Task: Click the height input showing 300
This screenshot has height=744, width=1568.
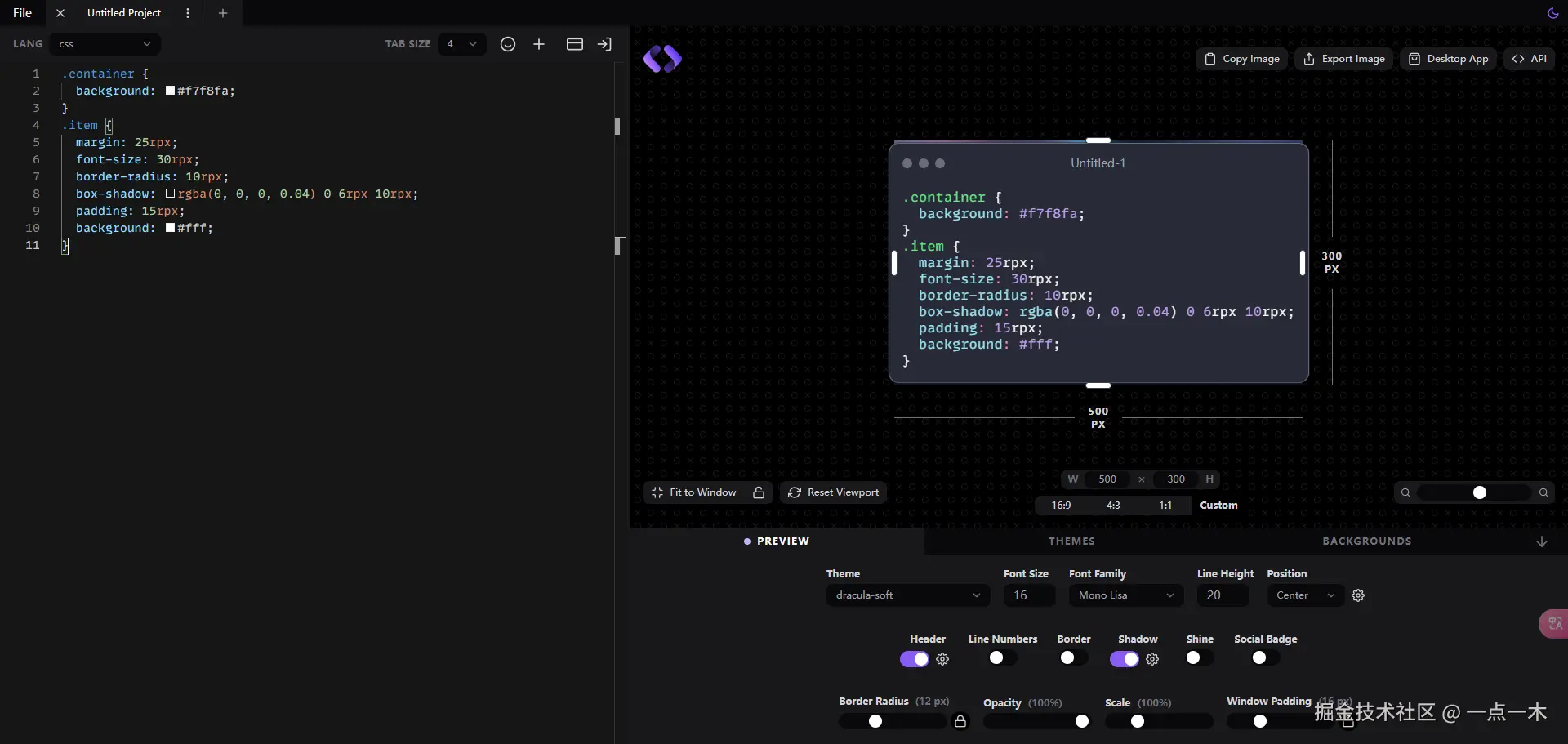Action: (x=1176, y=479)
